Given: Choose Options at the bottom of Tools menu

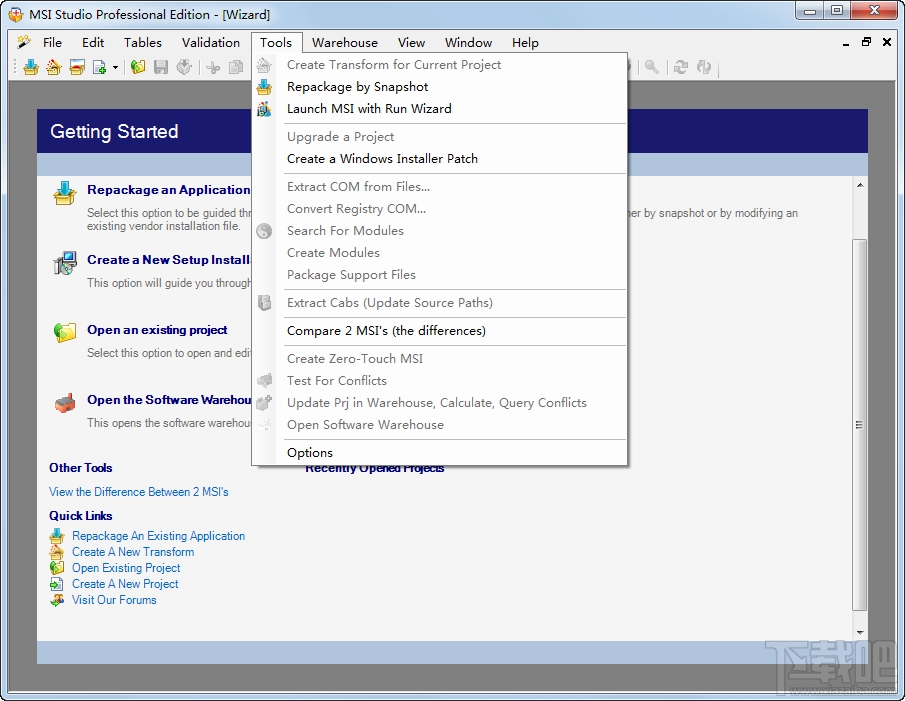Looking at the screenshot, I should click(309, 452).
